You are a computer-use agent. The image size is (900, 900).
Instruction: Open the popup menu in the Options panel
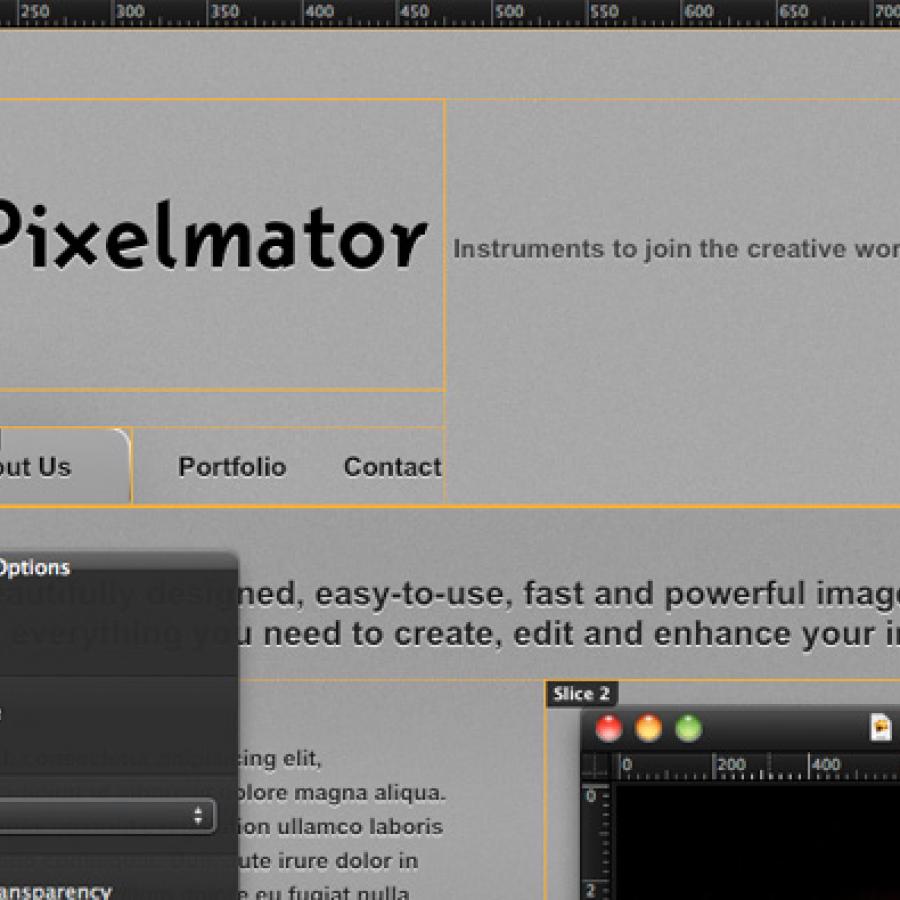[107, 815]
